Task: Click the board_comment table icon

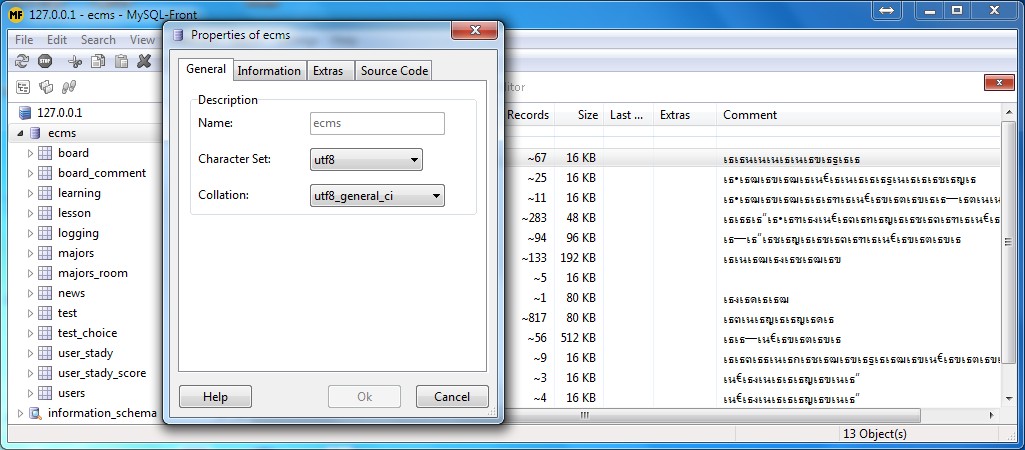Action: click(45, 173)
